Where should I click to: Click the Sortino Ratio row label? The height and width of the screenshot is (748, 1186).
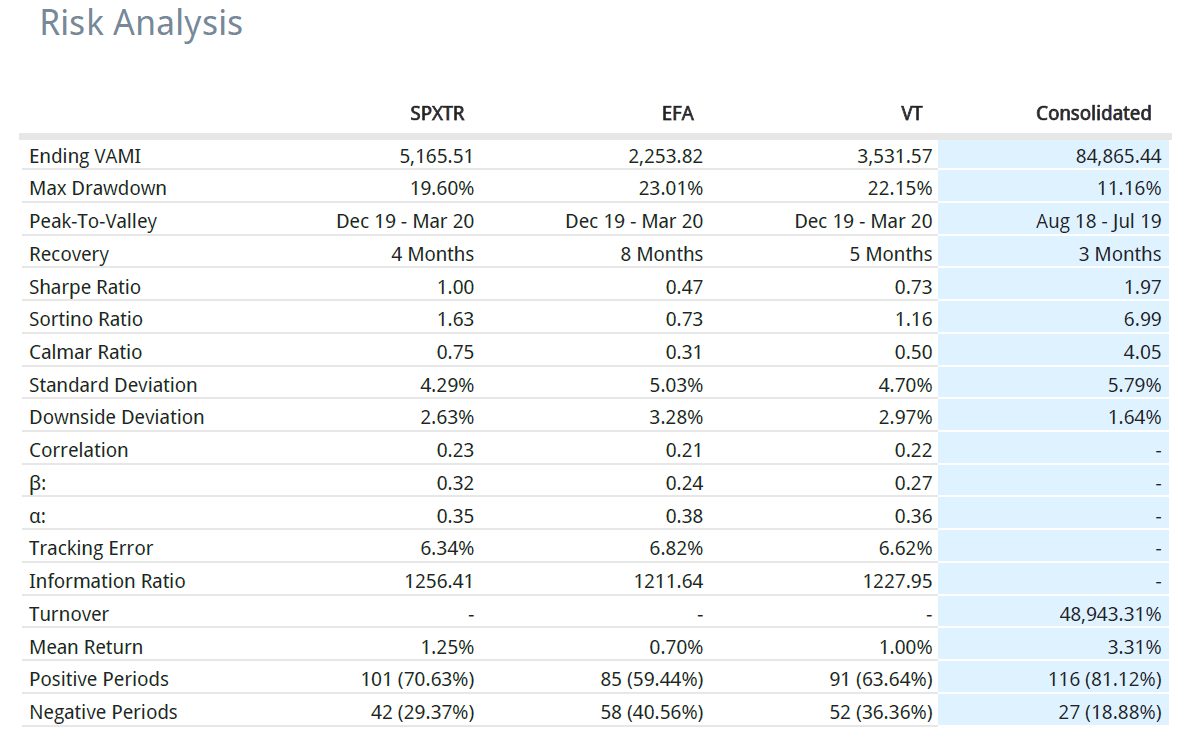click(85, 319)
